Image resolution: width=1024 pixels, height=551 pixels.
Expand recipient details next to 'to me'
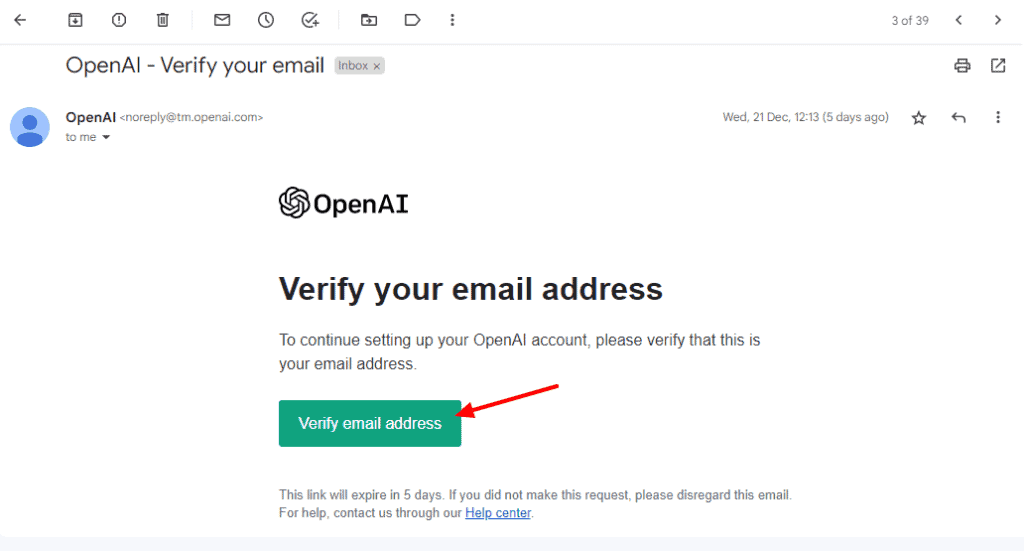[x=106, y=138]
